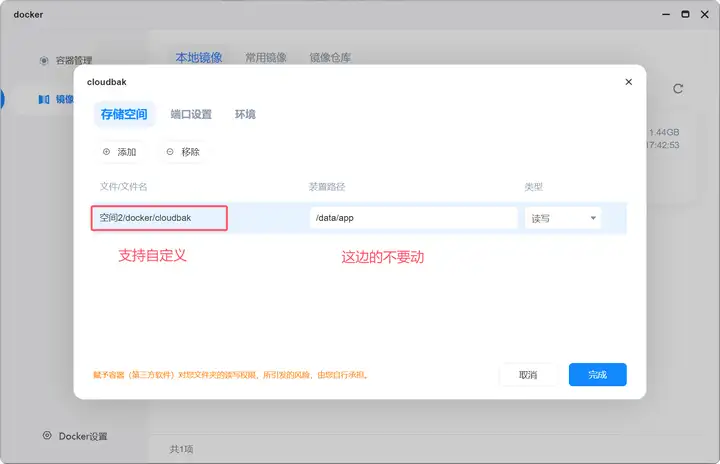Minimize the docker window
Viewport: 720px width, 464px height.
click(666, 15)
